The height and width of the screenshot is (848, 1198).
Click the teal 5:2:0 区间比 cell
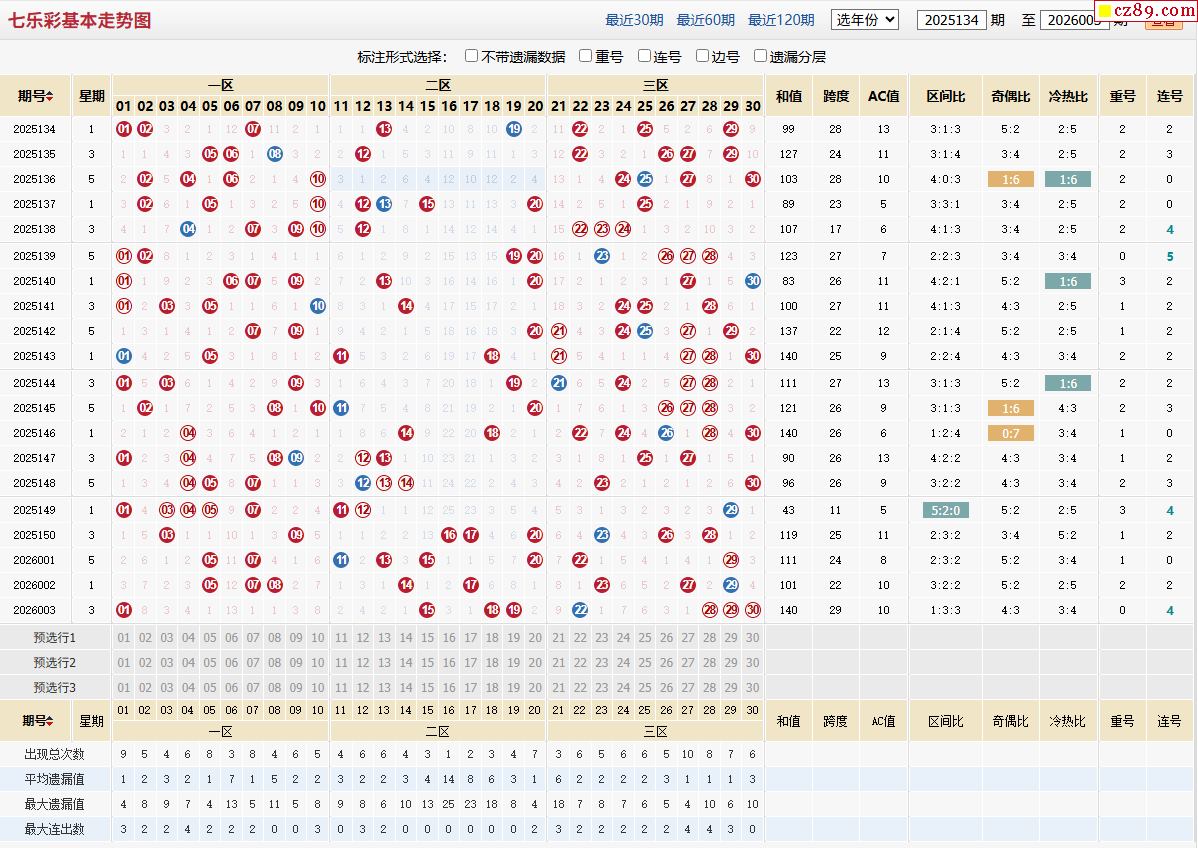(945, 510)
